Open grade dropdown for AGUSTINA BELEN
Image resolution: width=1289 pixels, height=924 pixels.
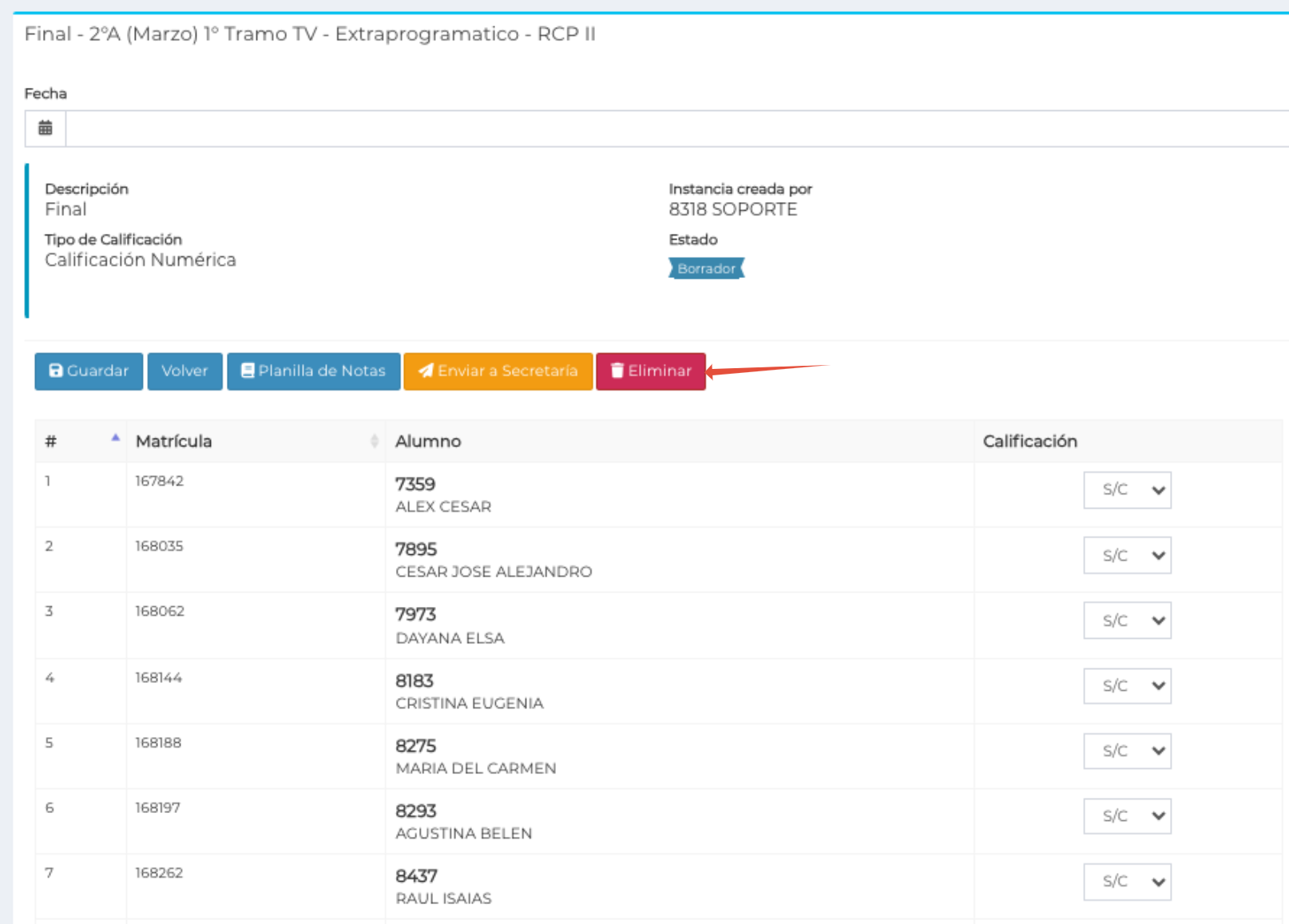pyautogui.click(x=1127, y=816)
